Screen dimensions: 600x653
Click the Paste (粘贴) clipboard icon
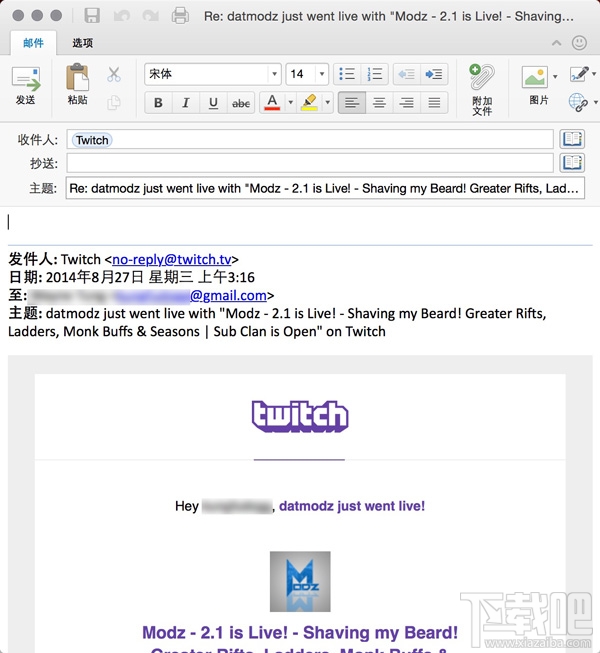(x=77, y=77)
